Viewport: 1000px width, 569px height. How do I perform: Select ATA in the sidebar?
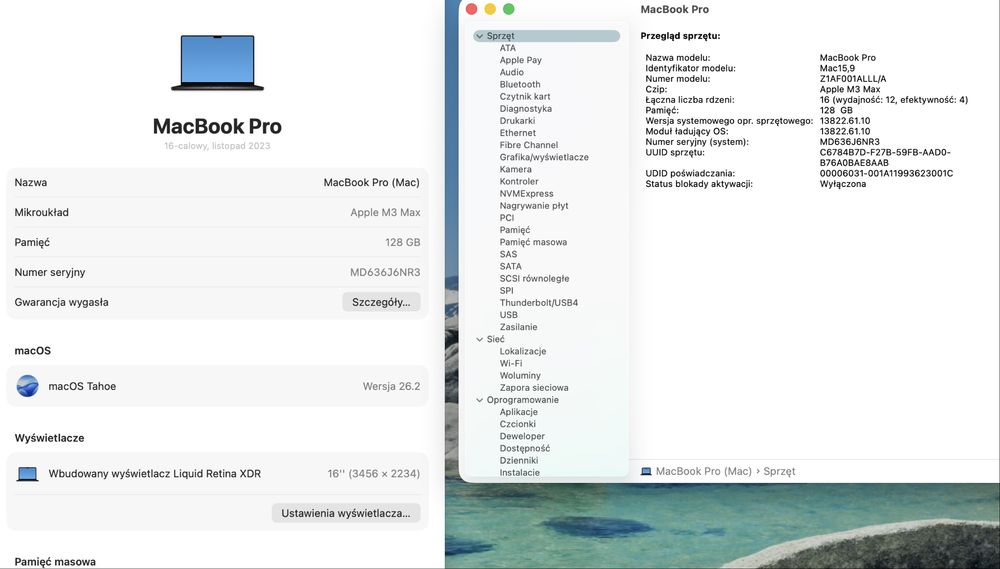[508, 48]
